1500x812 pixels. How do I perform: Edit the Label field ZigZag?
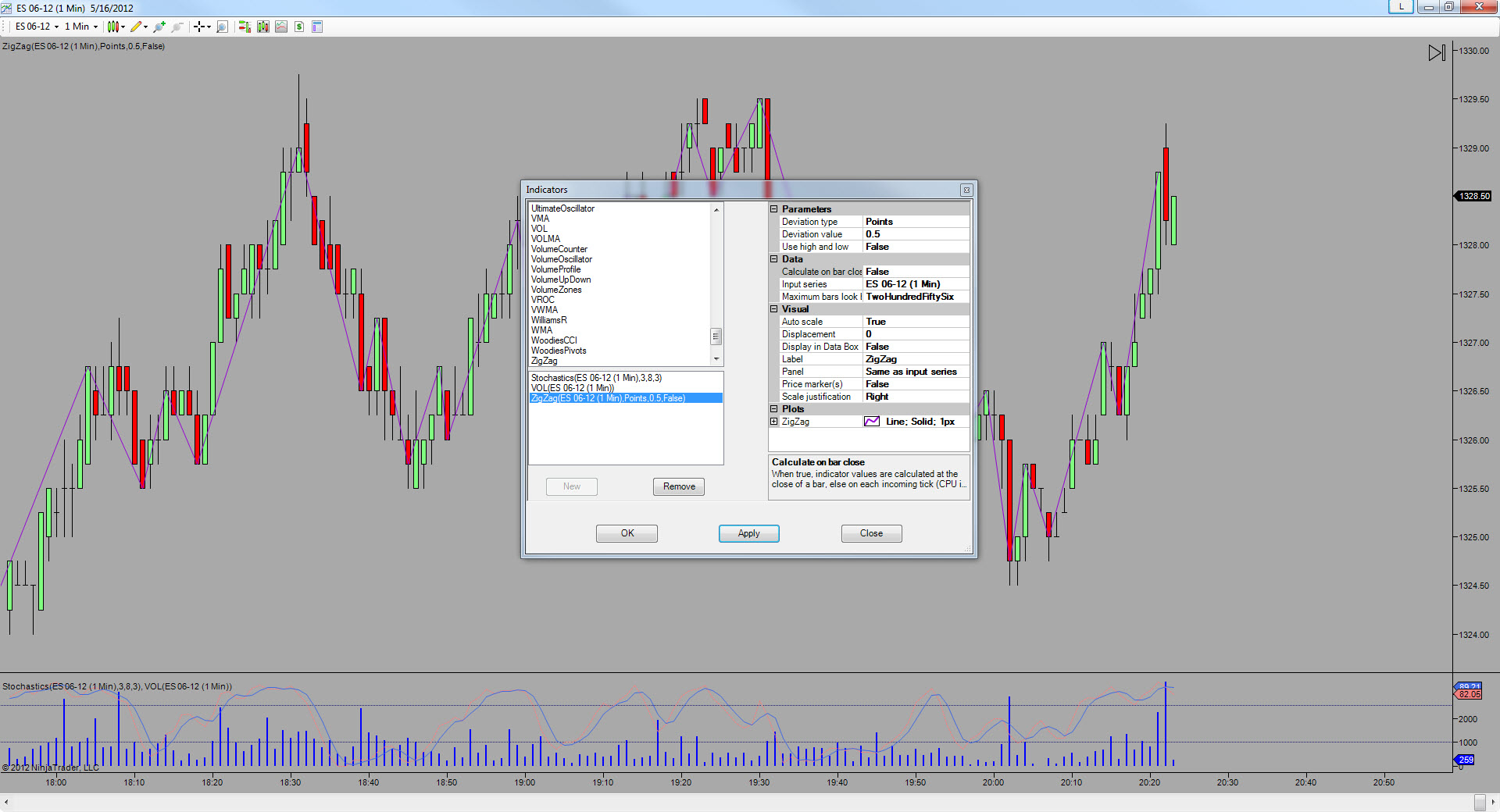pos(916,359)
